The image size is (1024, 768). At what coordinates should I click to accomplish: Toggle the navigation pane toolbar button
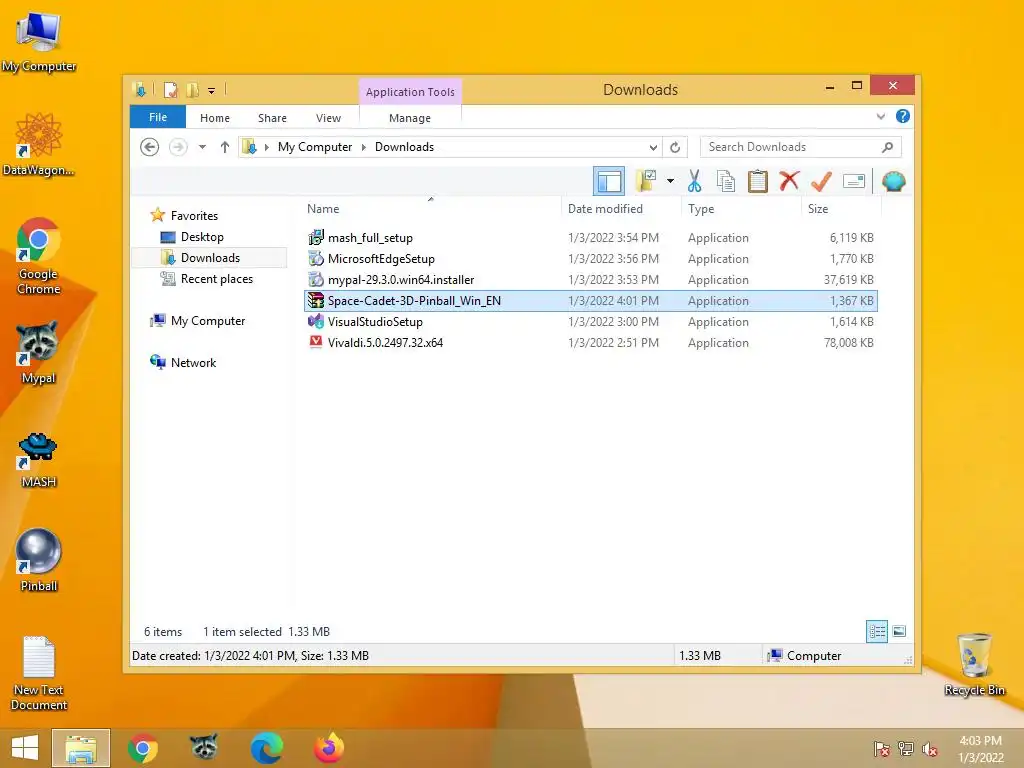coord(609,181)
